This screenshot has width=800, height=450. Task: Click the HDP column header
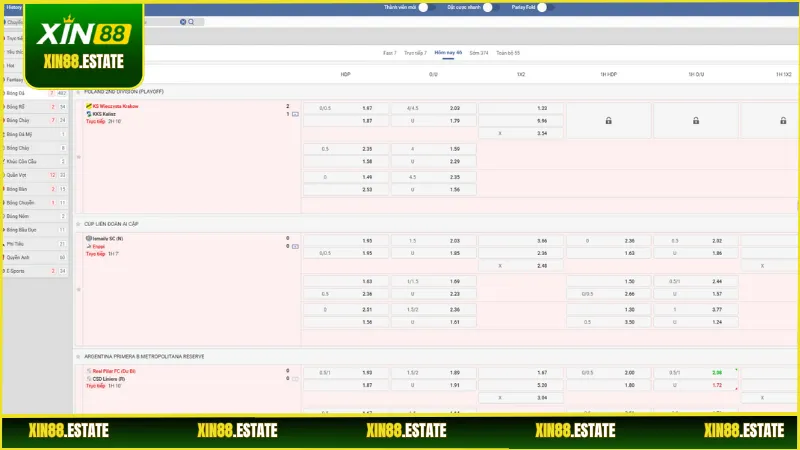point(345,74)
